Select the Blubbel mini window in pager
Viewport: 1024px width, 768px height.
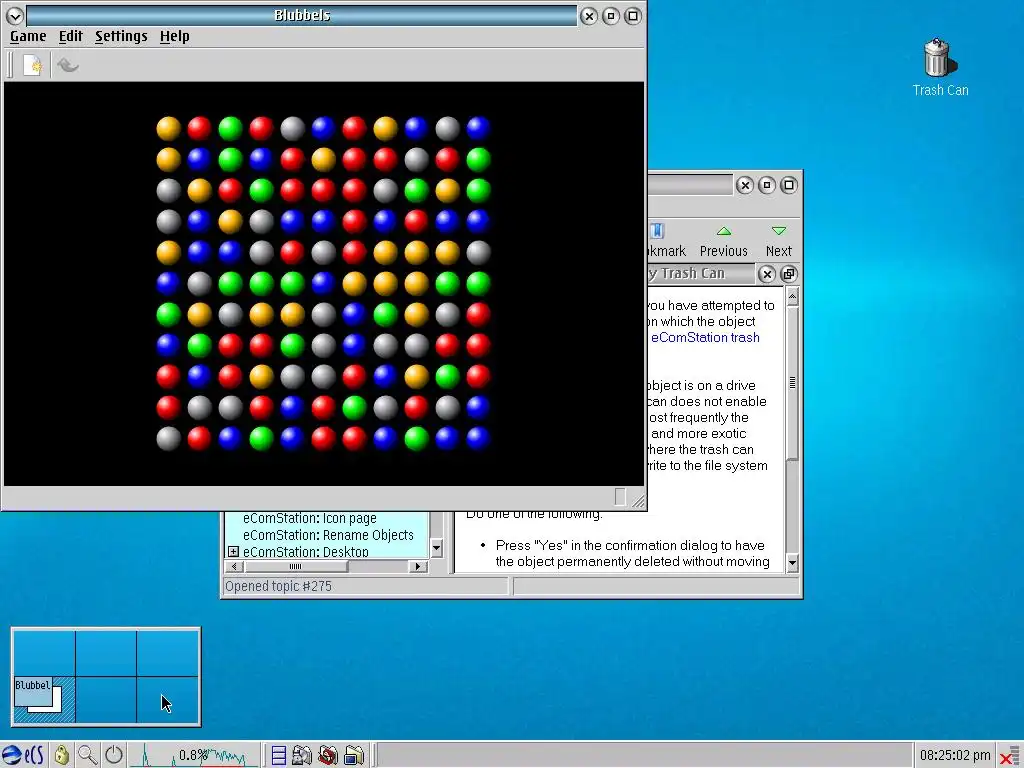[x=33, y=692]
